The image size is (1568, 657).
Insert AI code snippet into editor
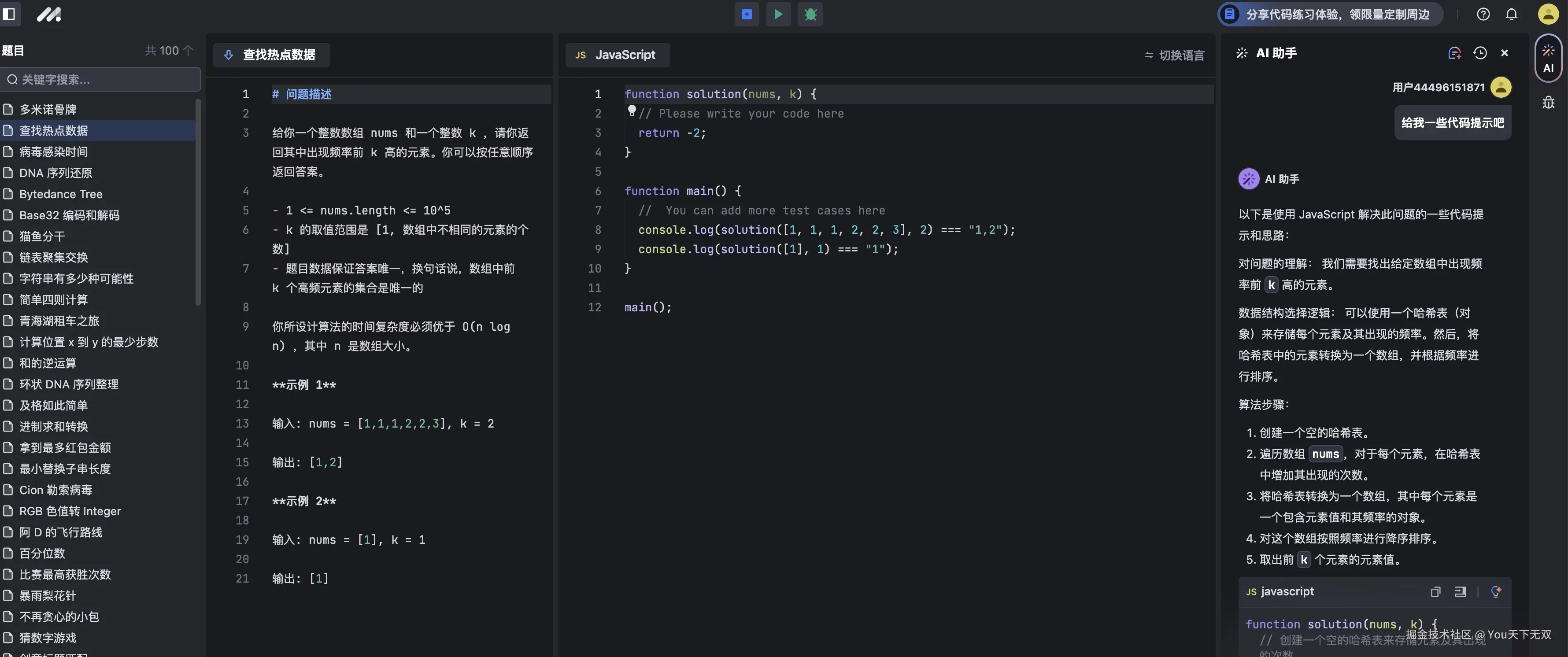[x=1460, y=592]
